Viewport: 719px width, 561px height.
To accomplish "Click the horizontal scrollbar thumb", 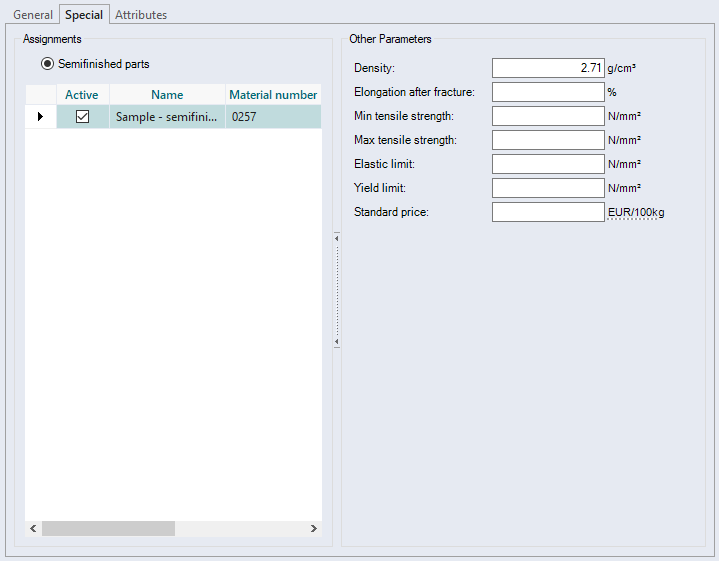I will coord(108,528).
